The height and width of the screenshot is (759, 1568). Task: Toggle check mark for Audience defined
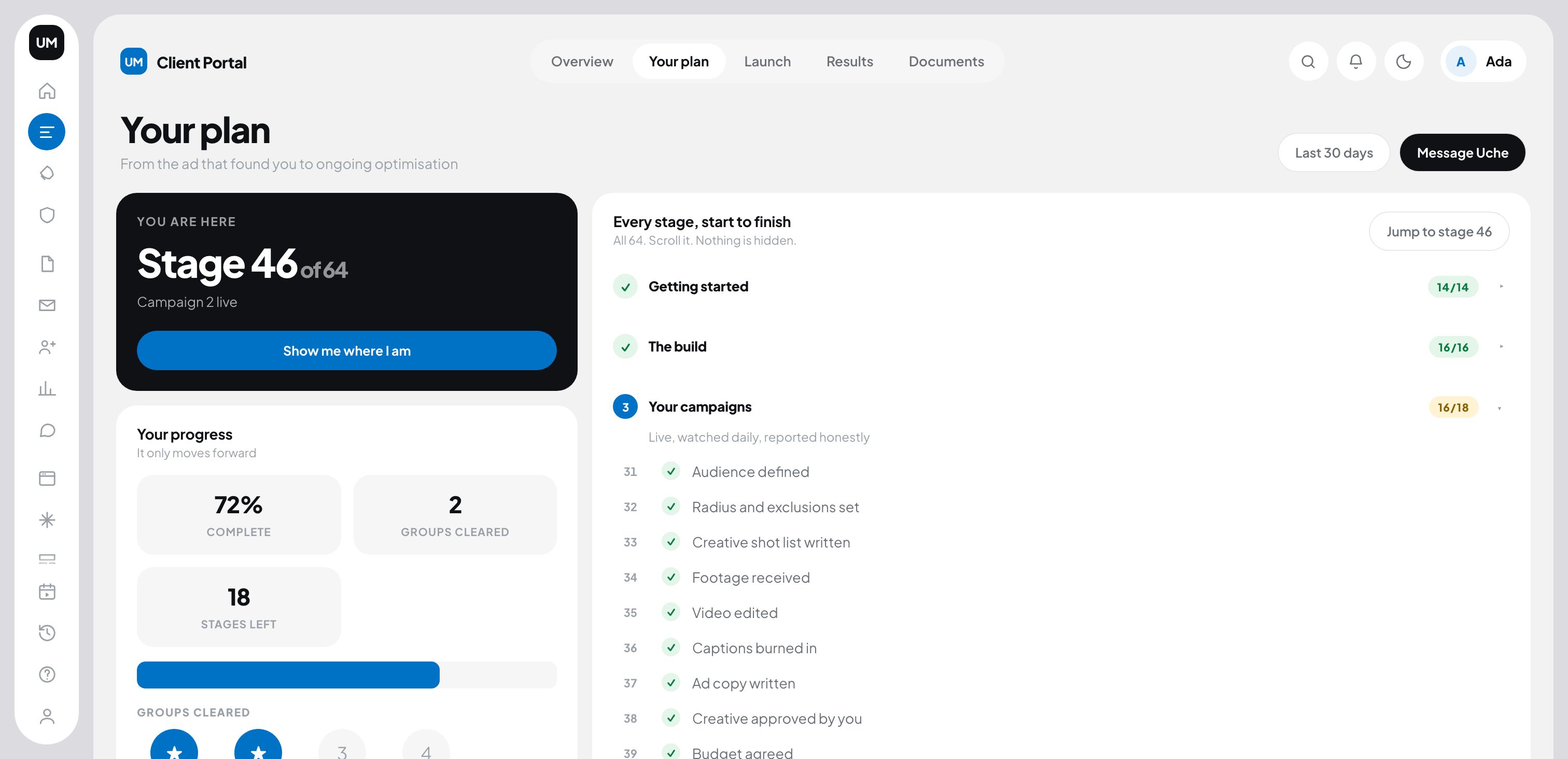click(x=671, y=471)
